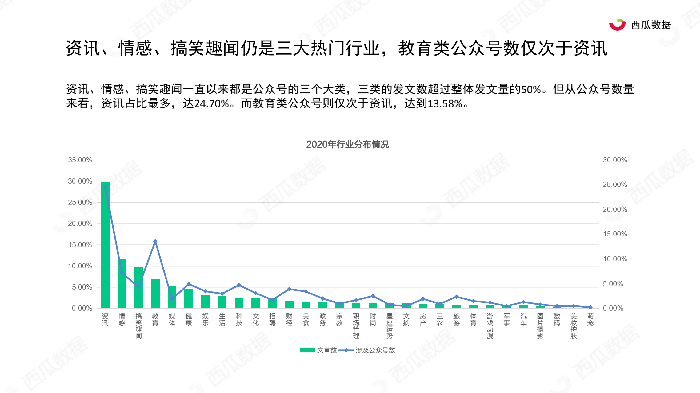Click the 教育 green bar
The image size is (700, 393).
click(x=155, y=293)
